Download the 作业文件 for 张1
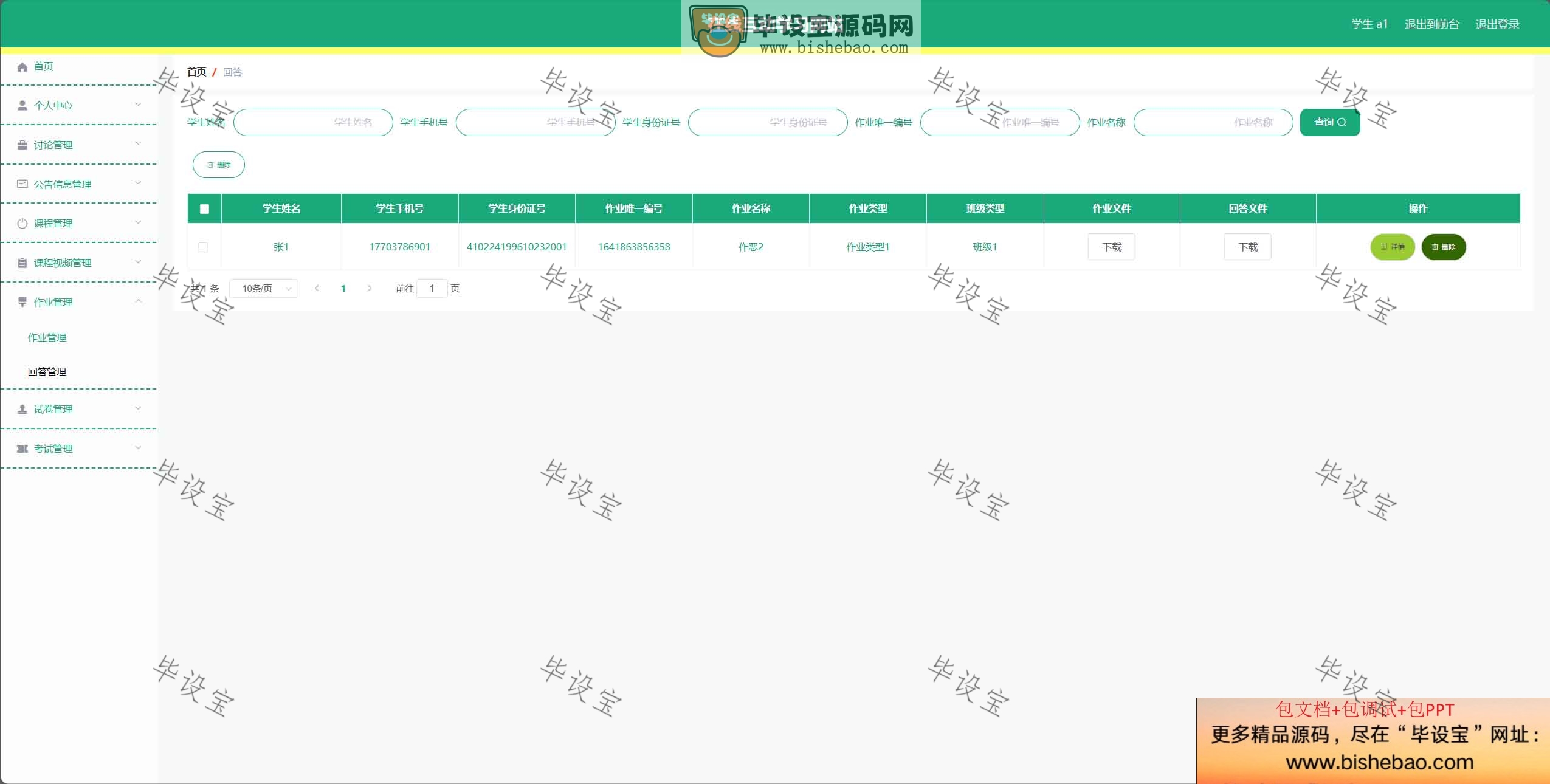This screenshot has height=784, width=1550. [x=1112, y=247]
